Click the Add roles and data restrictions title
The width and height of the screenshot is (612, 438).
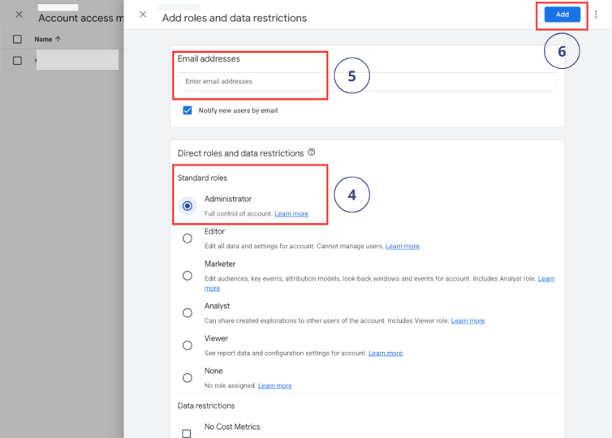point(234,18)
